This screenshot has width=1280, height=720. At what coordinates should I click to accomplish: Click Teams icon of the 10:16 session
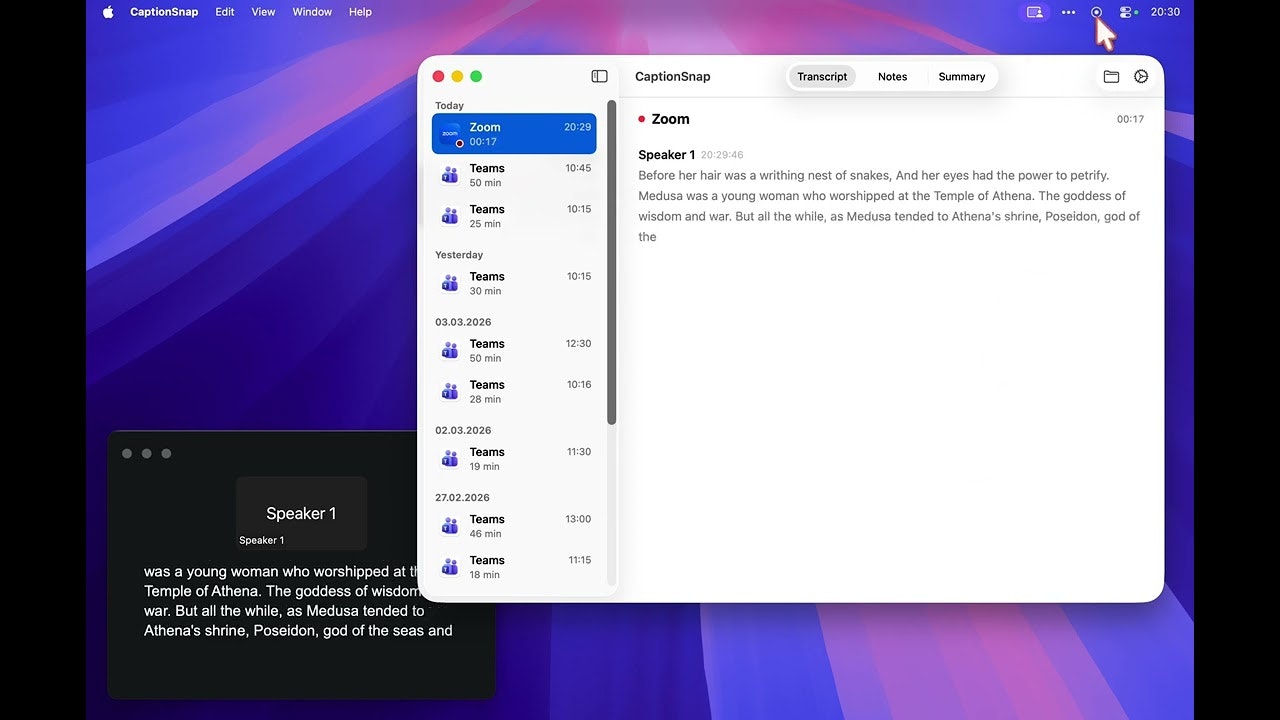click(x=450, y=391)
